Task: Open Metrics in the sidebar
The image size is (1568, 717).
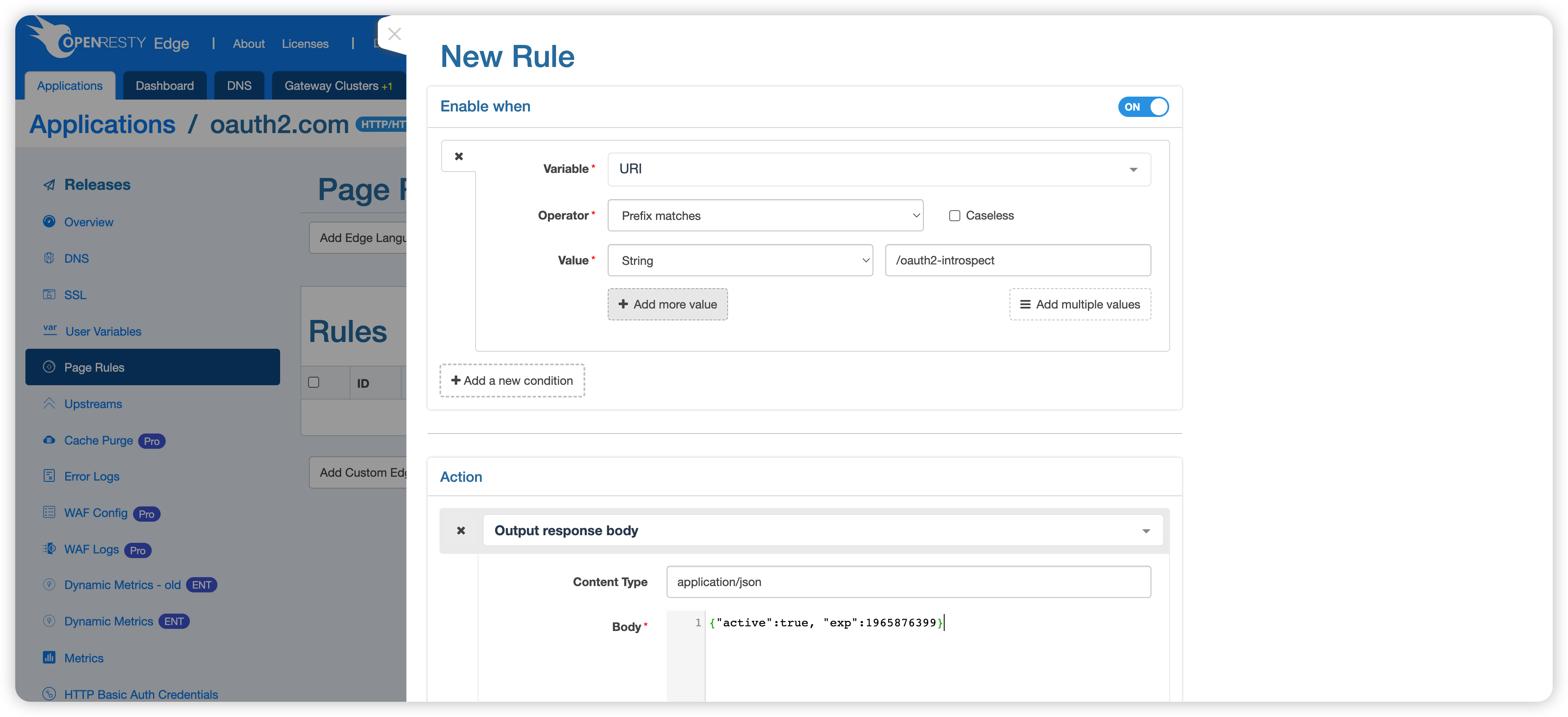Action: point(84,659)
